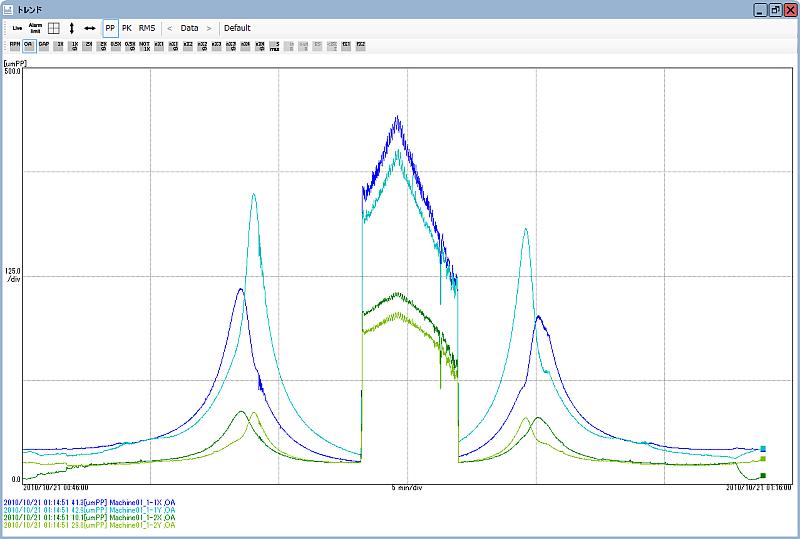Select the 0.5X amplitude button

click(116, 46)
